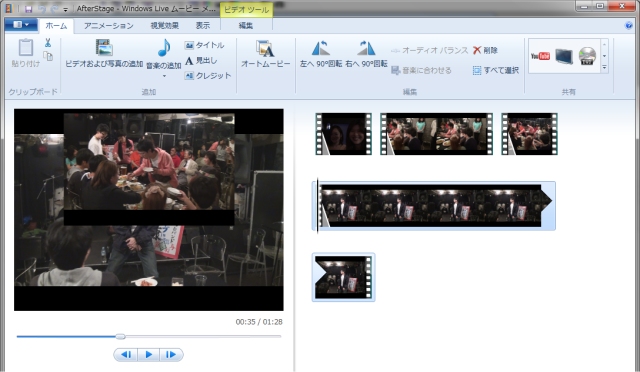
Task: Click the 00:35 / 01:28 time readout
Action: [259, 322]
